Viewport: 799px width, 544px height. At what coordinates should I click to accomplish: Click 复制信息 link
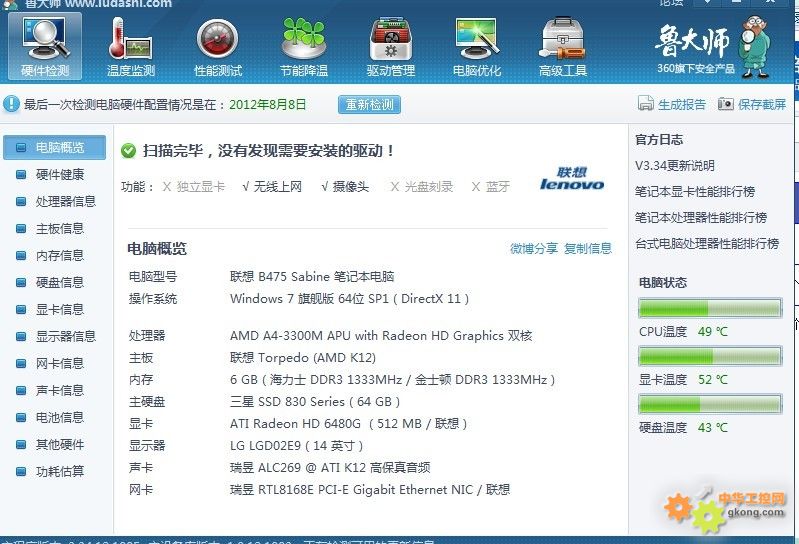point(588,249)
